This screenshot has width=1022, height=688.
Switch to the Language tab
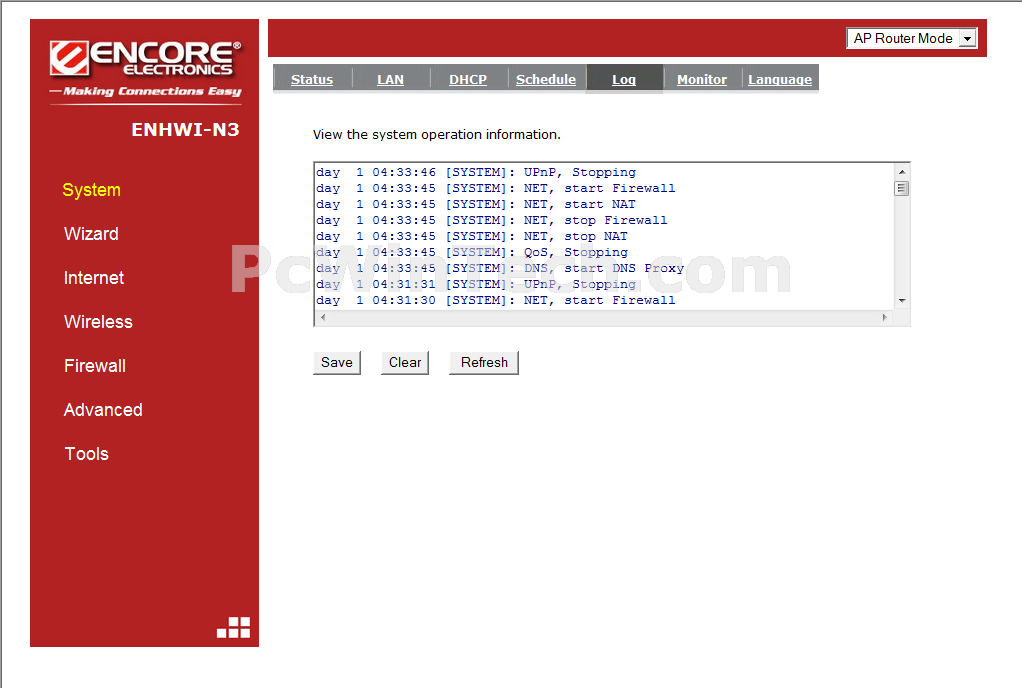tap(780, 79)
